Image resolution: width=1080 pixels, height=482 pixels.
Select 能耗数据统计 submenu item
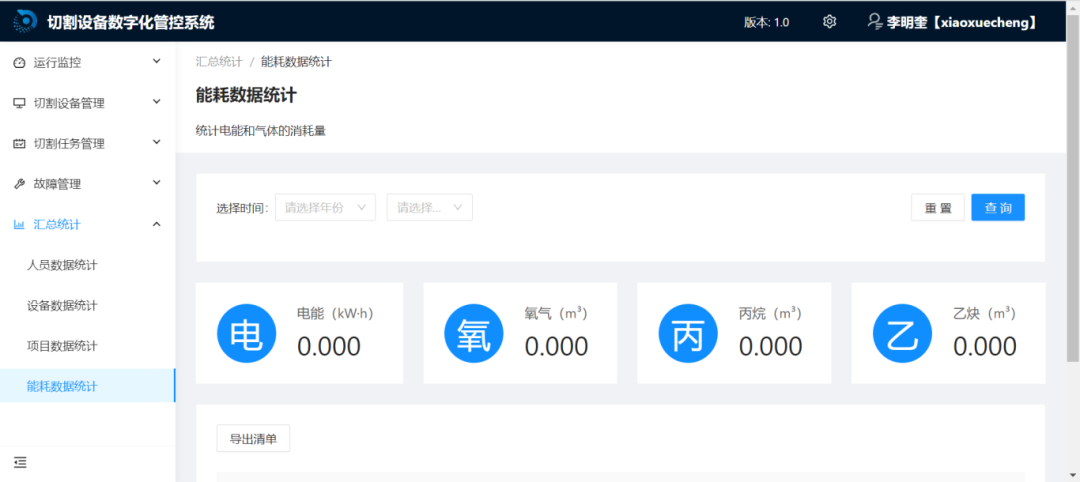coord(87,386)
